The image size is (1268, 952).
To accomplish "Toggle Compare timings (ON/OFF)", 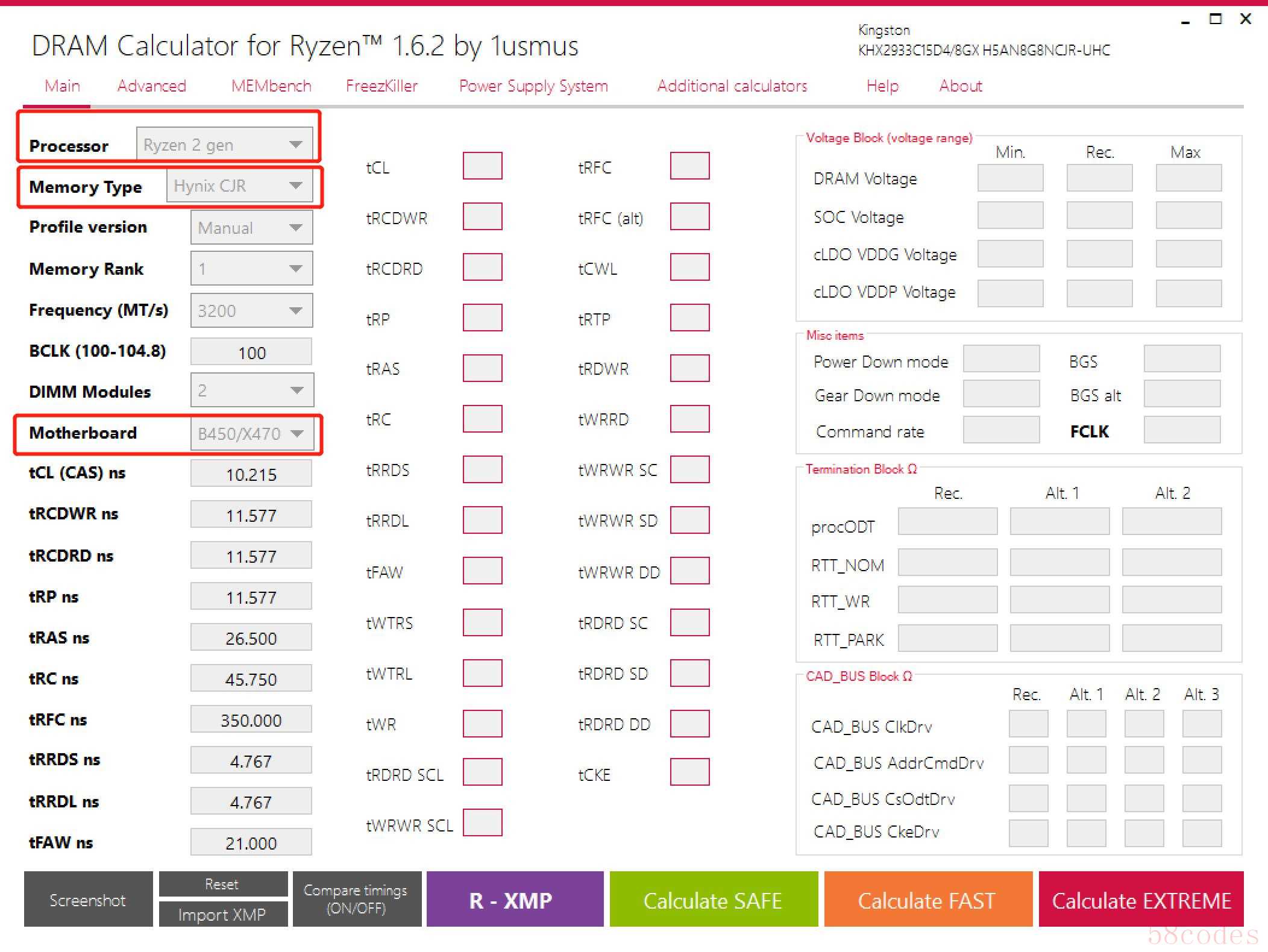I will (x=357, y=899).
